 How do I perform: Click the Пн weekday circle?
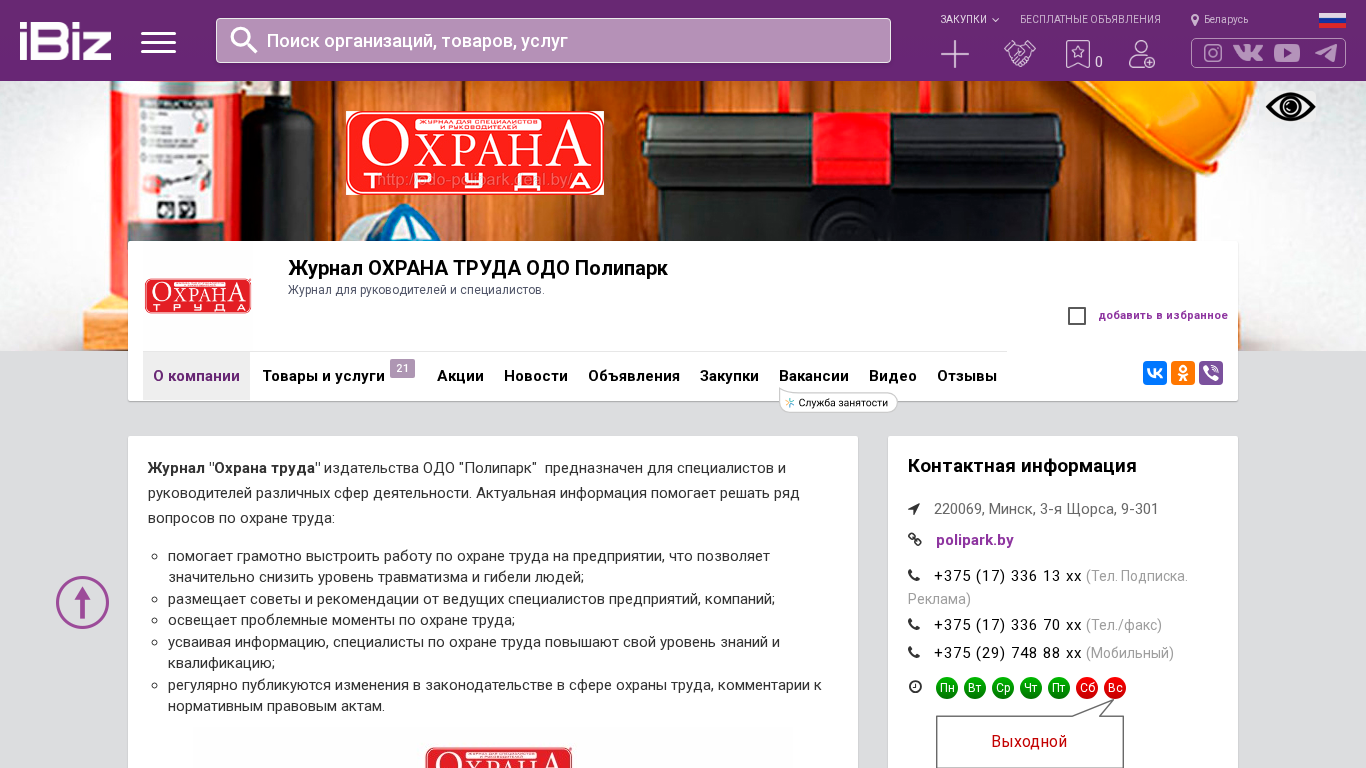(x=947, y=688)
